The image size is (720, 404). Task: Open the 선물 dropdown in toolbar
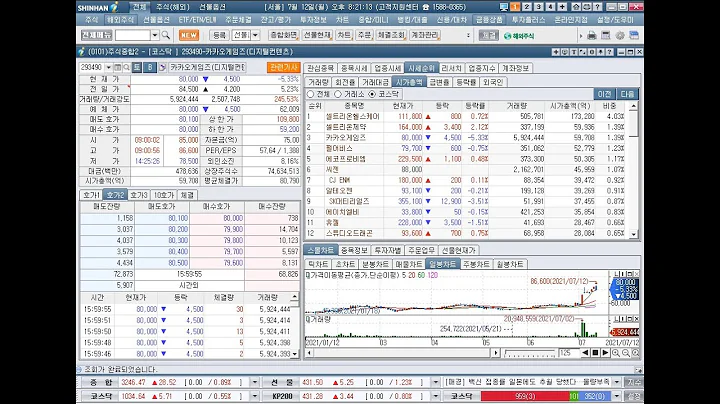pyautogui.click(x=255, y=35)
